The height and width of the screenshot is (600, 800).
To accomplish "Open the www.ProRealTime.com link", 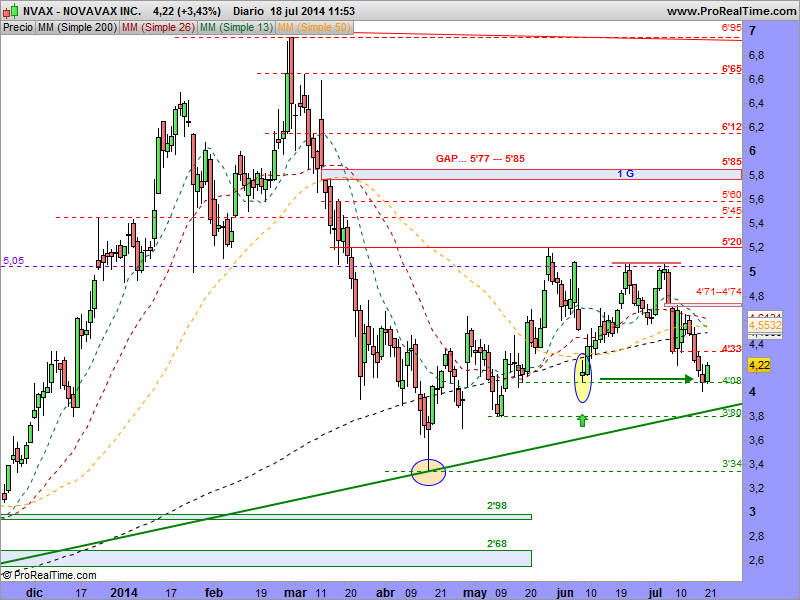I will pos(731,11).
